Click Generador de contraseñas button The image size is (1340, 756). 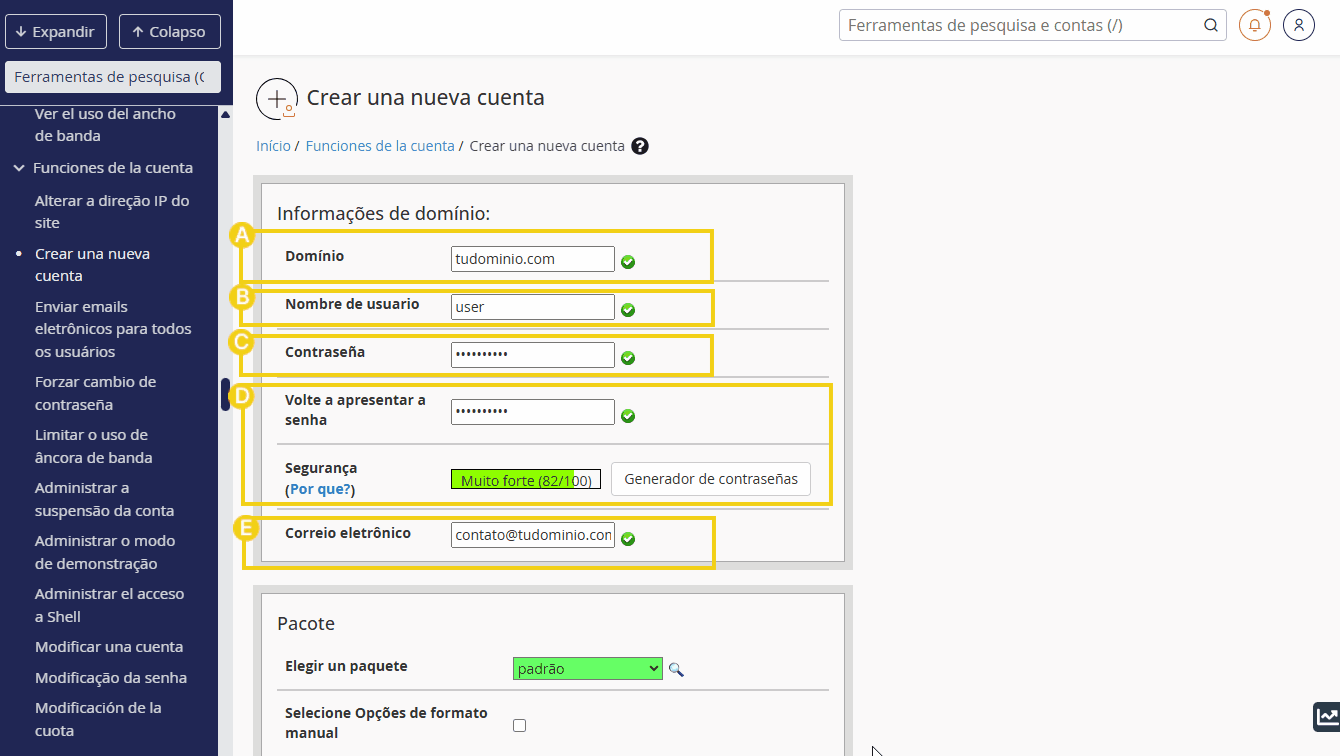(710, 479)
